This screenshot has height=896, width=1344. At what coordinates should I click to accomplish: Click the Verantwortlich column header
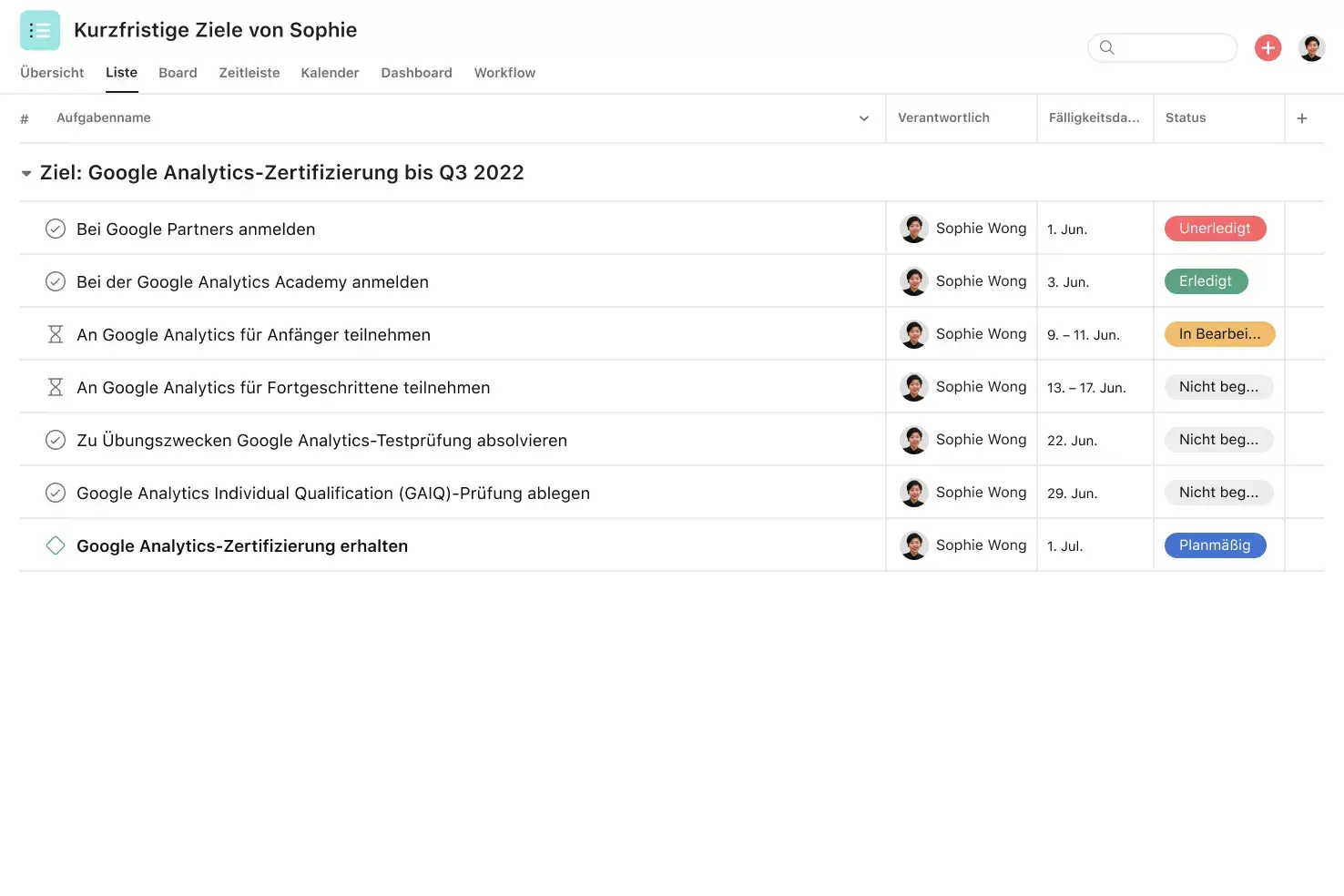click(x=943, y=118)
